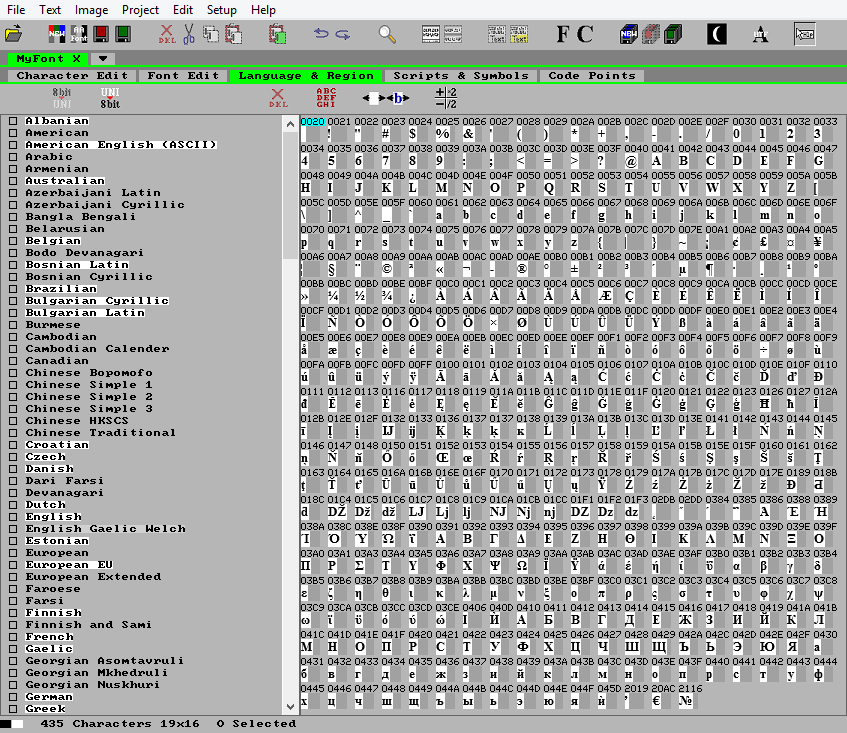
Task: Check the French language checkbox
Action: (13, 636)
